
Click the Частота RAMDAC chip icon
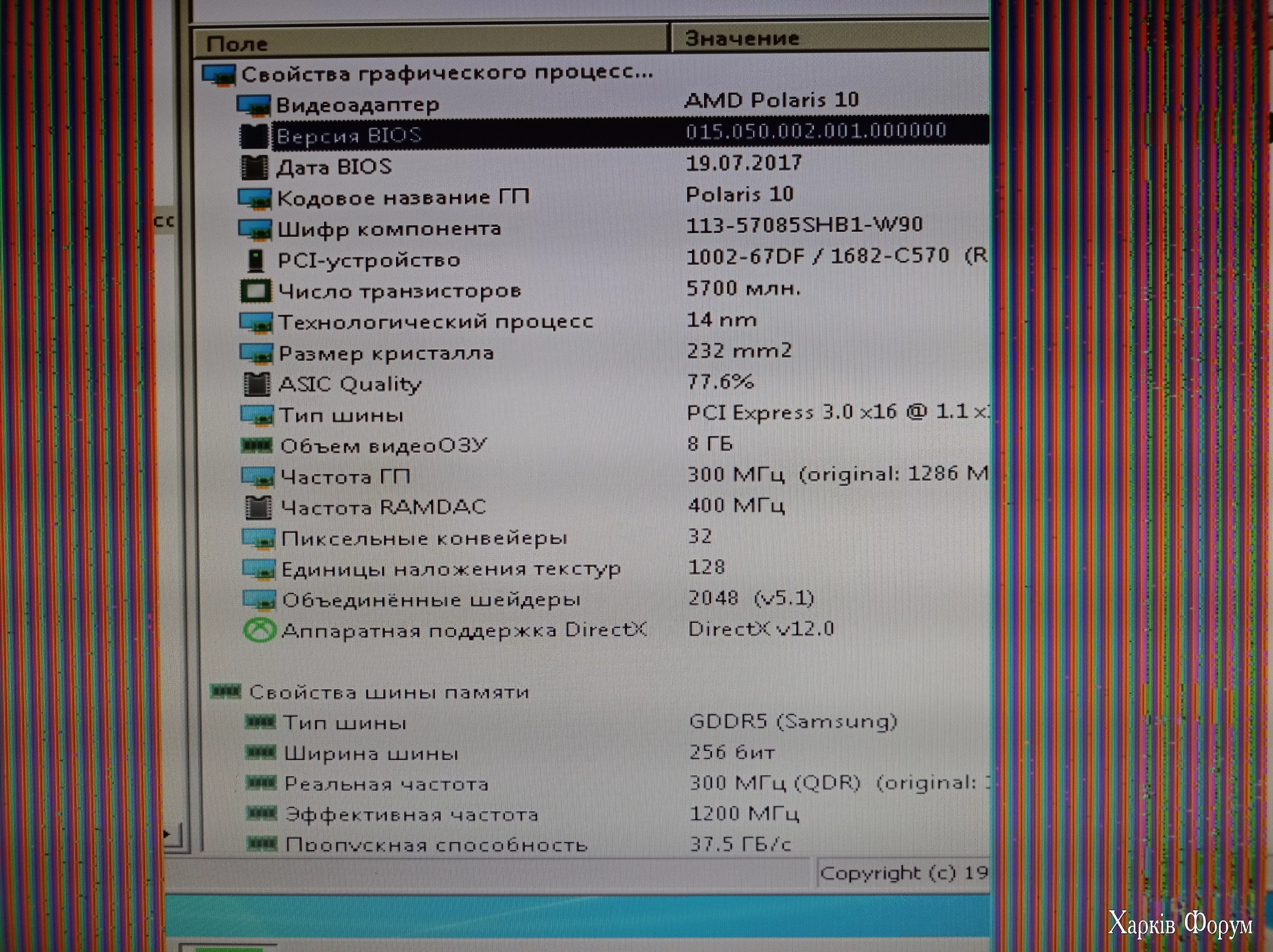(258, 507)
